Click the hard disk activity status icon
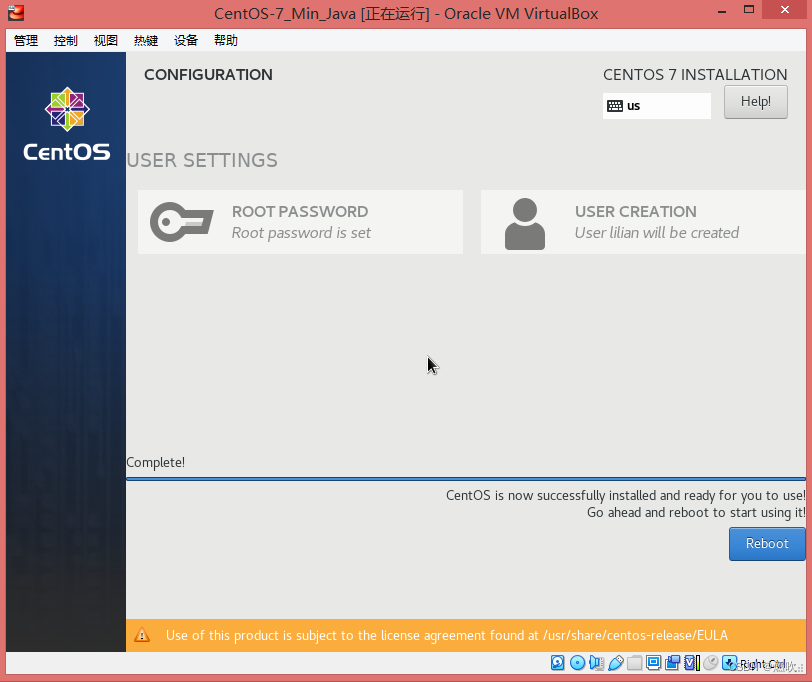The image size is (812, 682). [x=558, y=663]
